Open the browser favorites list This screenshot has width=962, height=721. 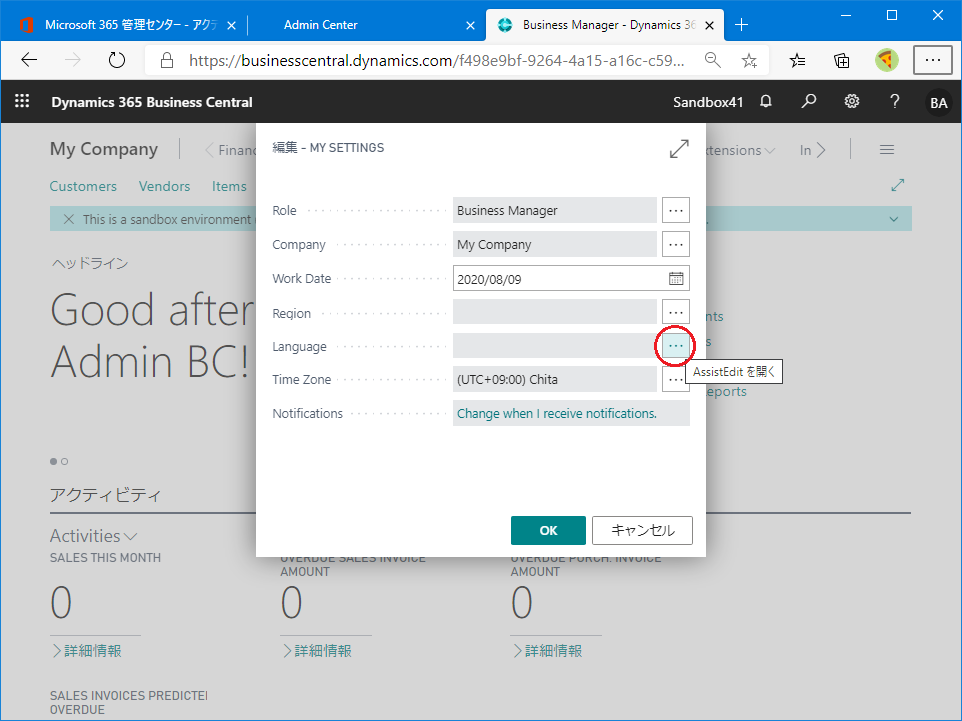[x=798, y=60]
